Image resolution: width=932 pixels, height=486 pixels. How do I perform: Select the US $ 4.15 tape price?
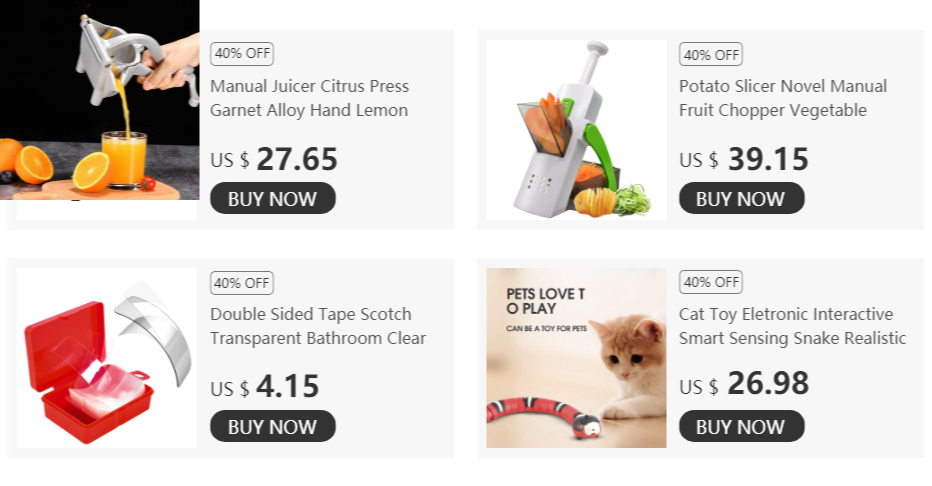pos(265,387)
